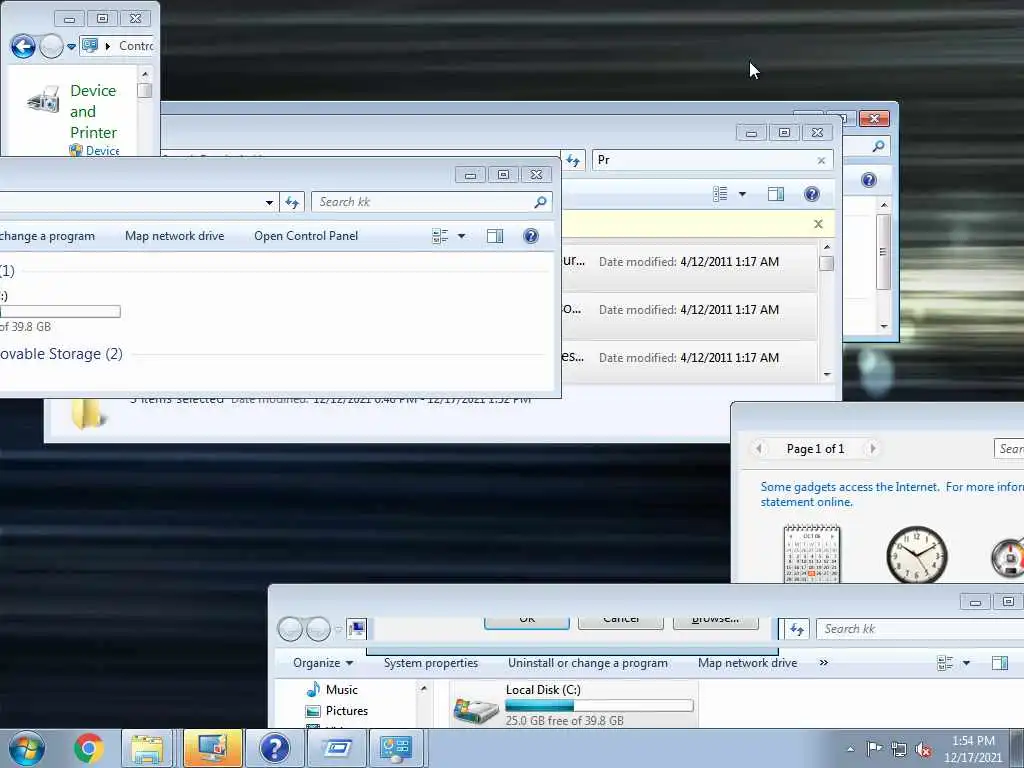The height and width of the screenshot is (768, 1024).
Task: Click 'Map network drive' in bottom window
Action: click(x=748, y=663)
